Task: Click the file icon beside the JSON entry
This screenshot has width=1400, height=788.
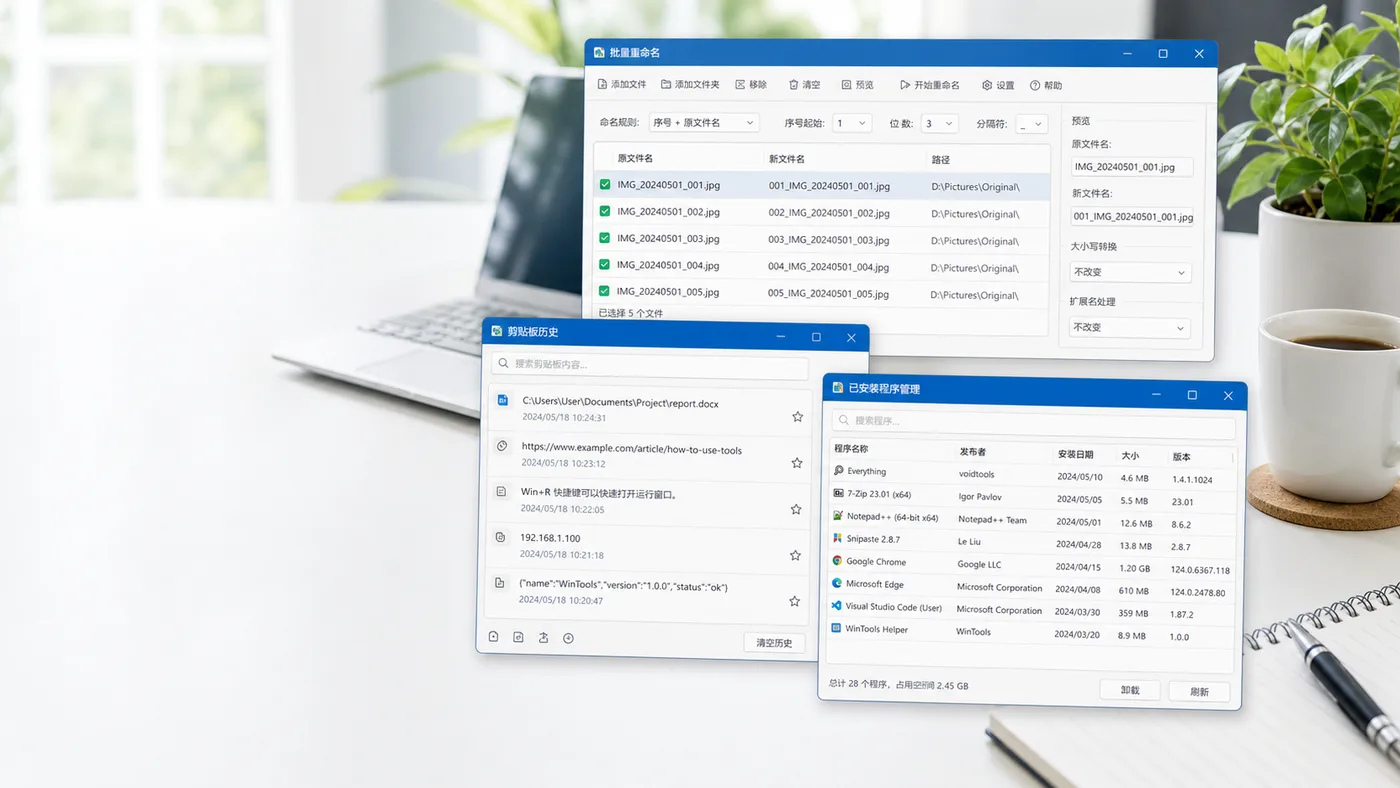Action: click(500, 582)
